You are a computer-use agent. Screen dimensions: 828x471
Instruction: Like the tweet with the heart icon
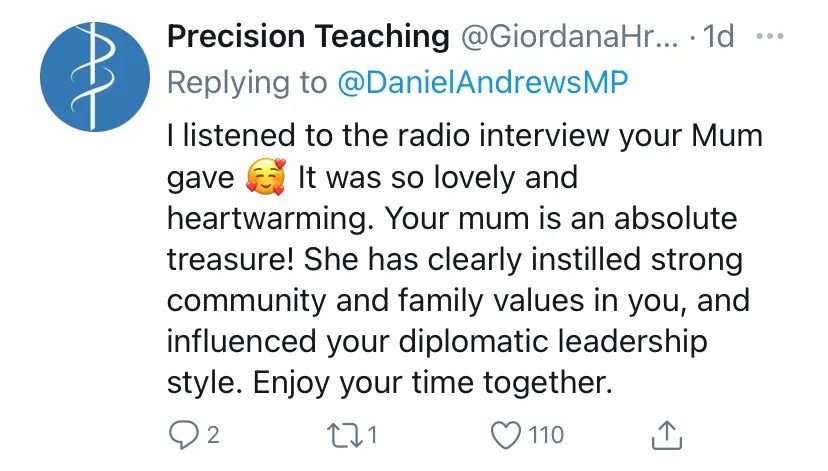pos(506,435)
